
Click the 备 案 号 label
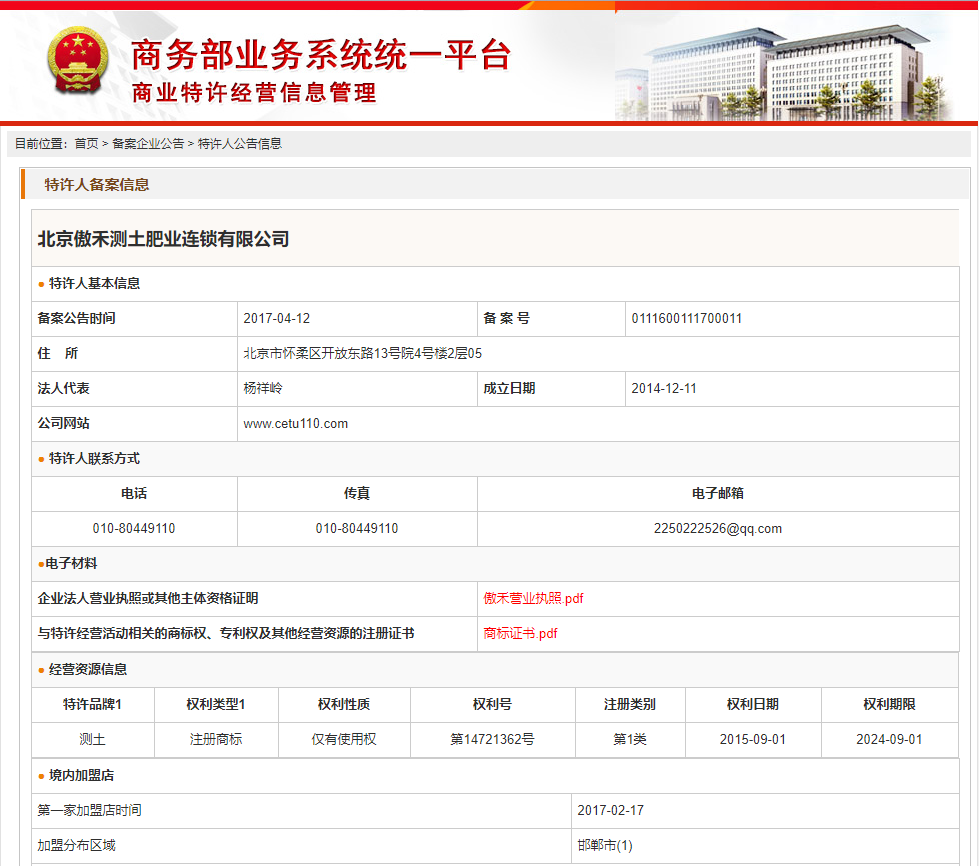click(506, 318)
